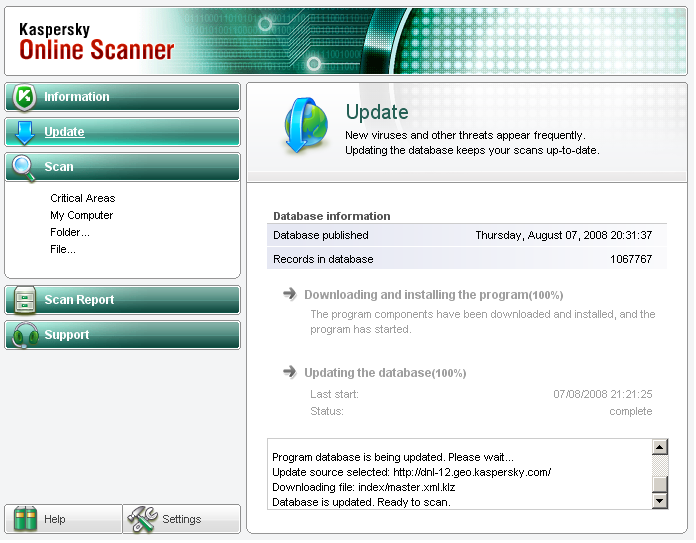Click 'Program database is being updated' log line

click(394, 458)
